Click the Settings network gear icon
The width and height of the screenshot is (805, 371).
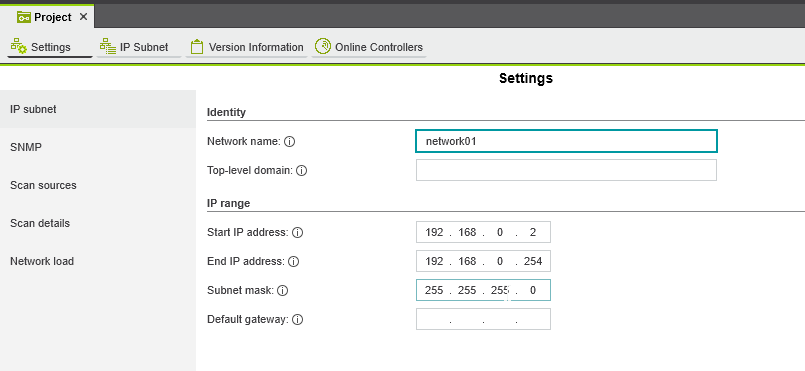(x=18, y=46)
